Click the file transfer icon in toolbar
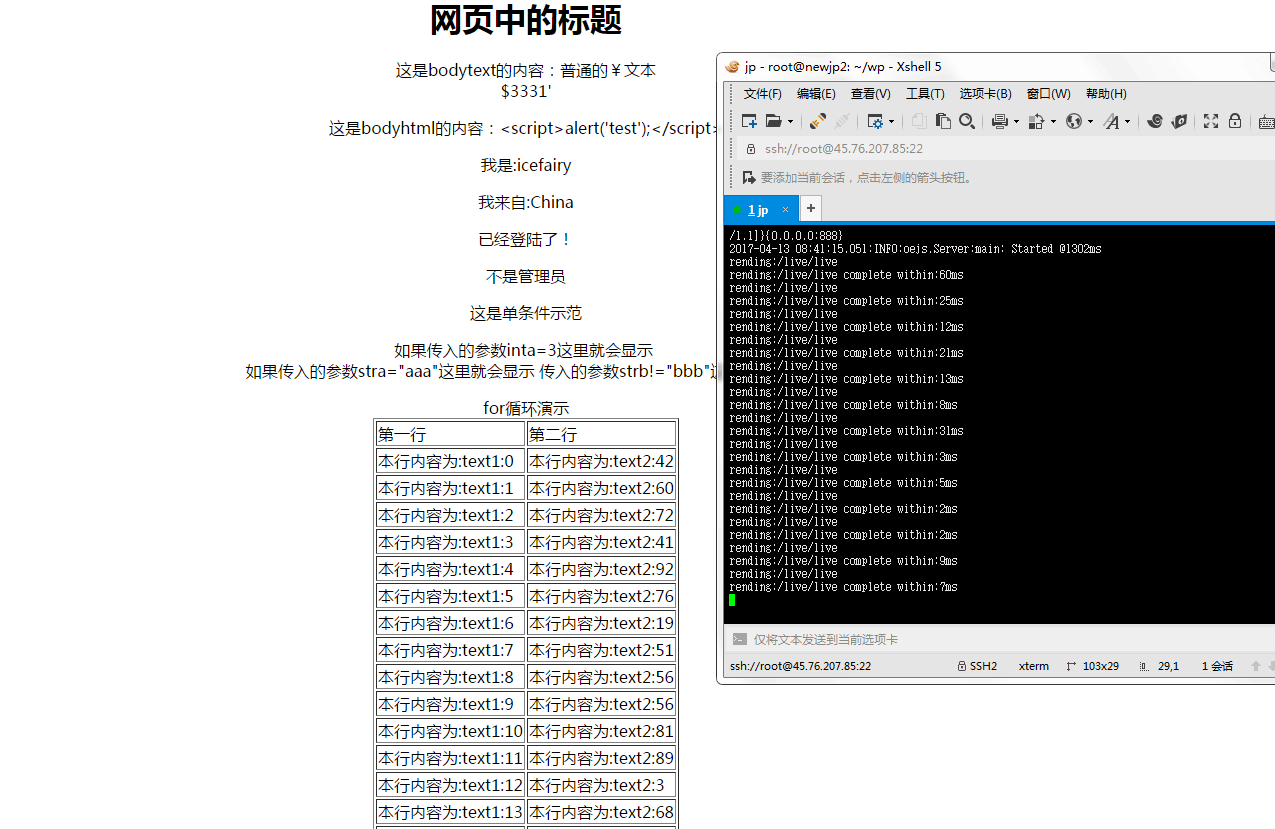This screenshot has width=1275, height=829. 1036,121
